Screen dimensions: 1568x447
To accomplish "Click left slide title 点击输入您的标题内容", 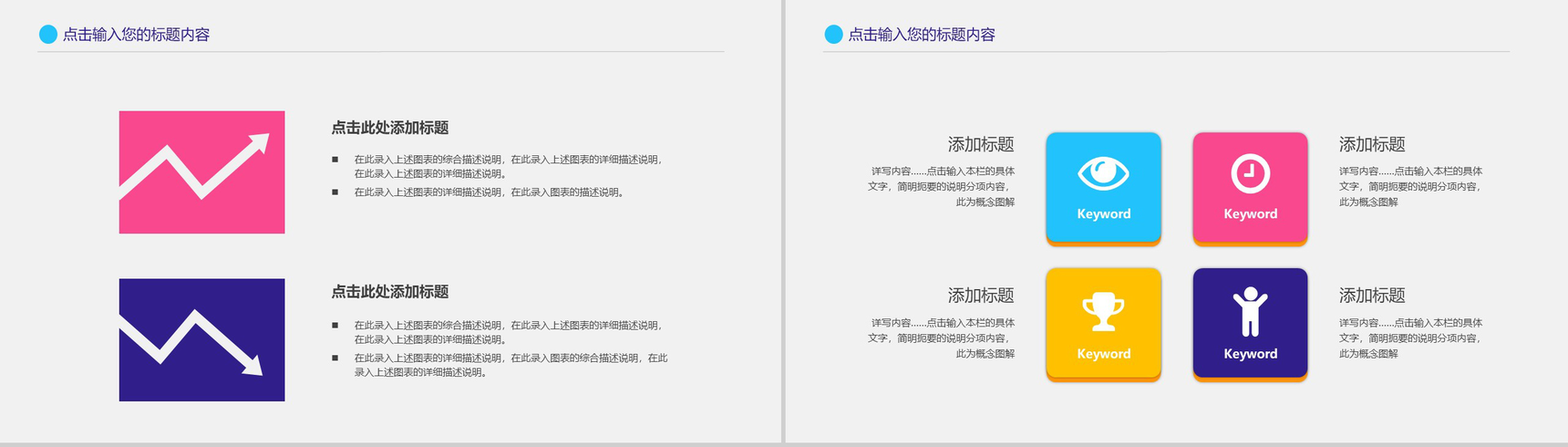I will click(136, 35).
